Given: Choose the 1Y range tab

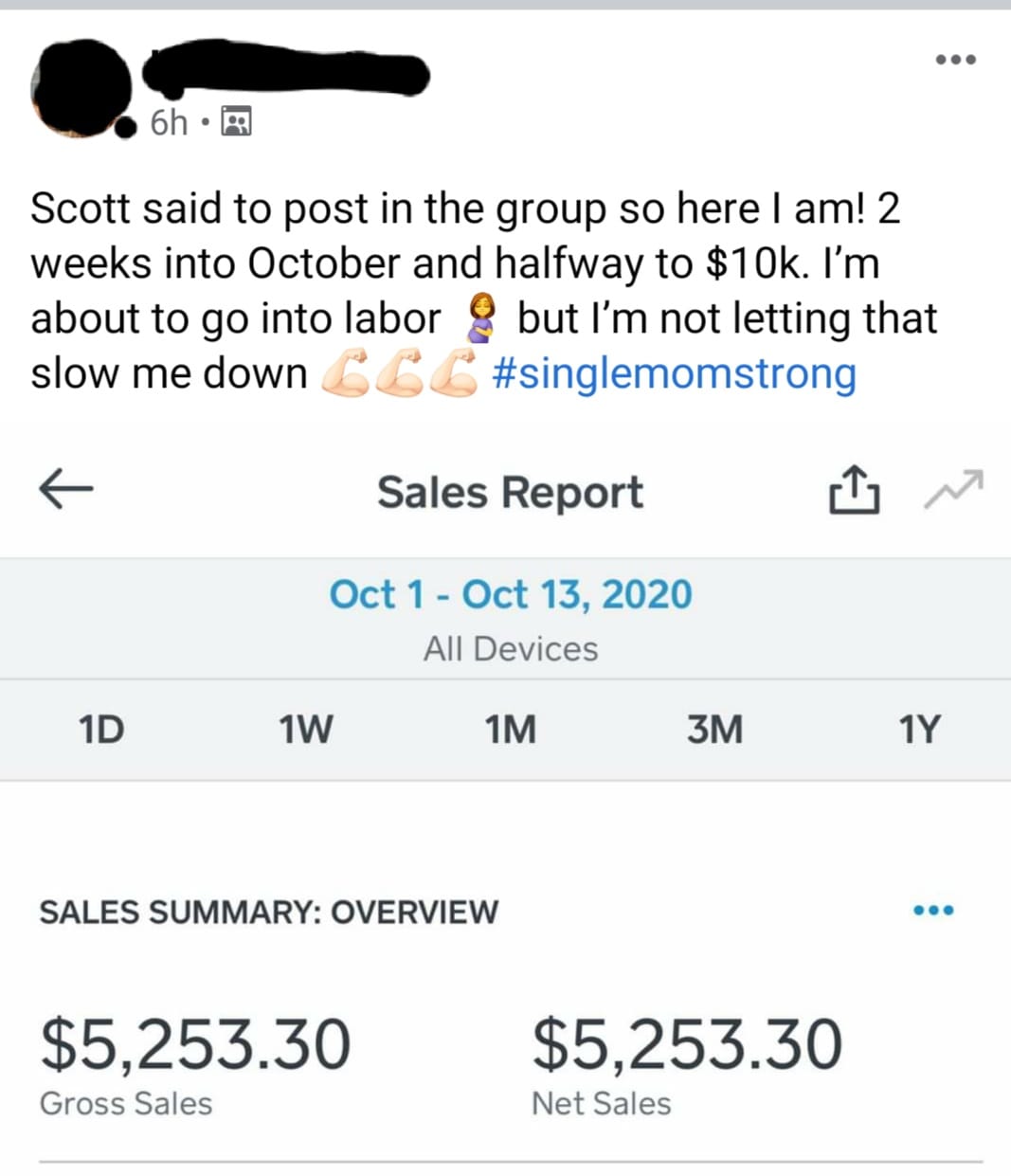Looking at the screenshot, I should coord(919,730).
